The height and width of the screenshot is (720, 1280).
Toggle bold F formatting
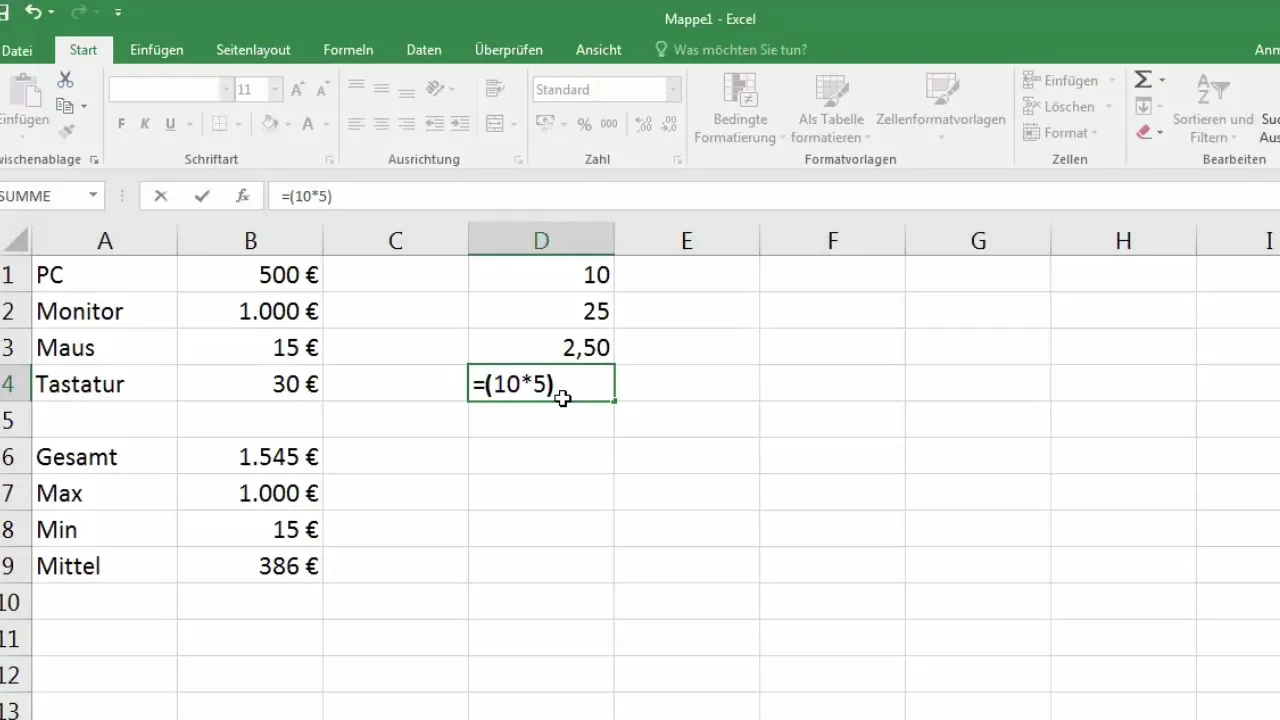pyautogui.click(x=121, y=124)
